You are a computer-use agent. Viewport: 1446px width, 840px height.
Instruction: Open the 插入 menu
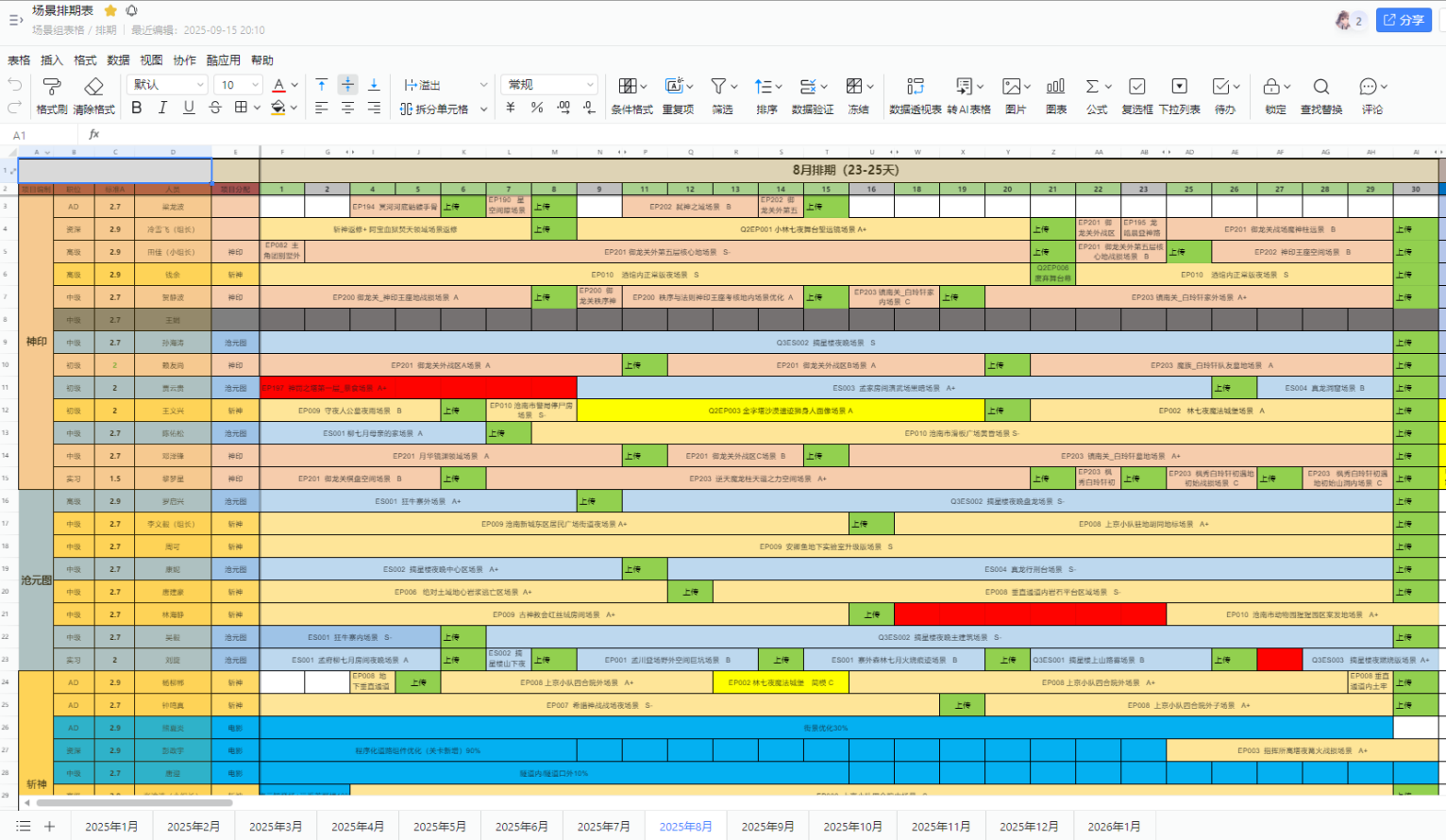(52, 60)
